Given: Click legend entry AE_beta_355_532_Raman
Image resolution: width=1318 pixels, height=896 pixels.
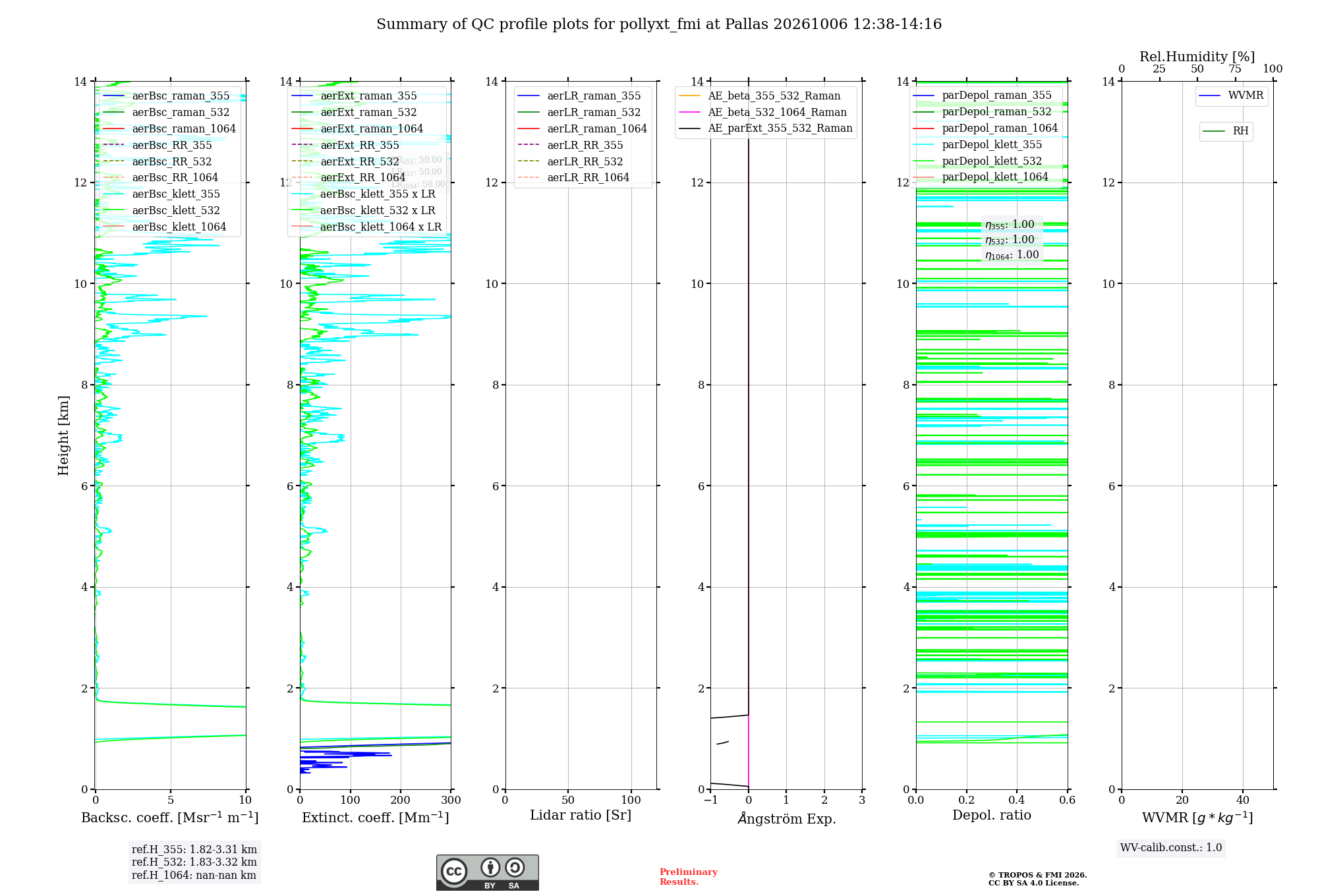Looking at the screenshot, I should pos(774,96).
